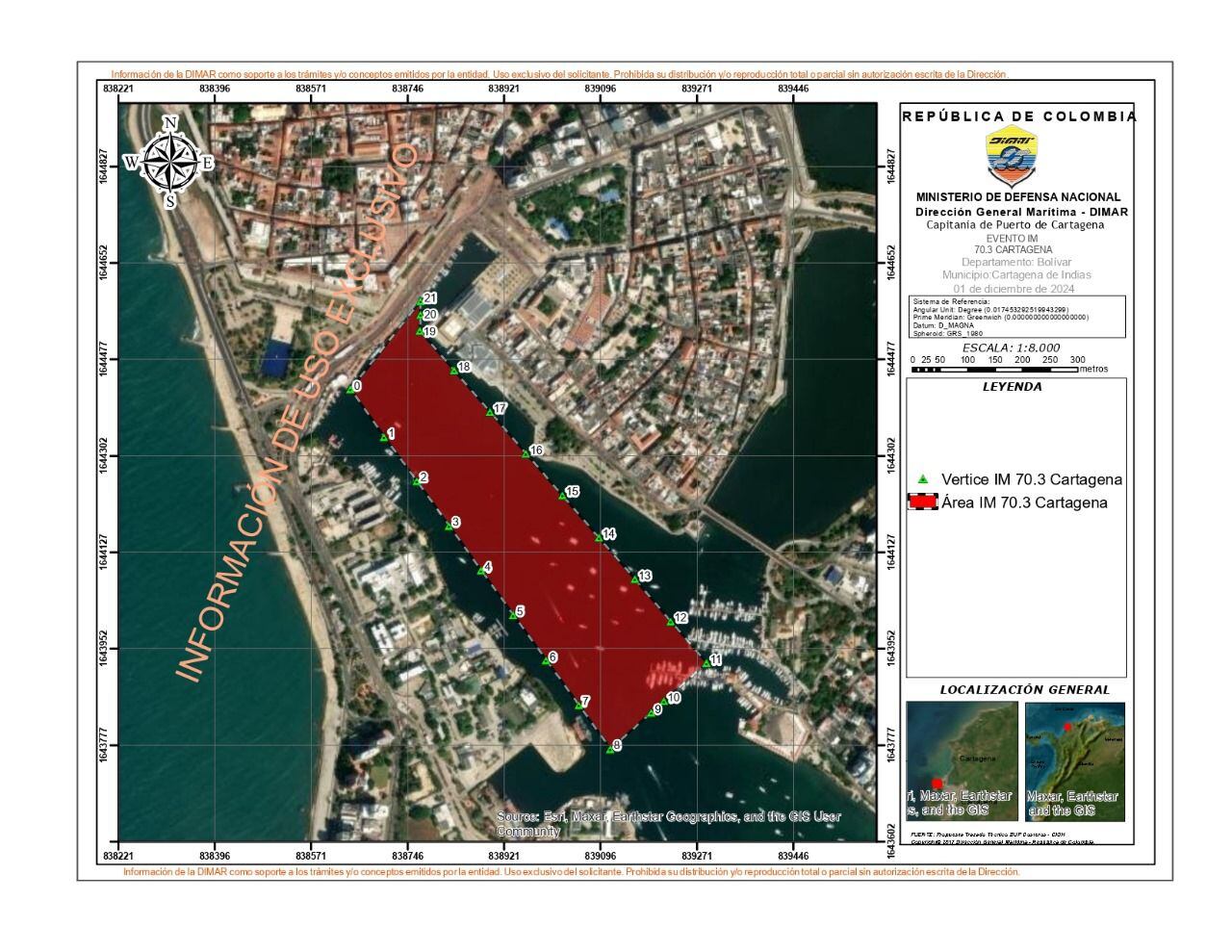The width and height of the screenshot is (1232, 952).
Task: Click the DIMAR logo emblem
Action: pos(1013,156)
